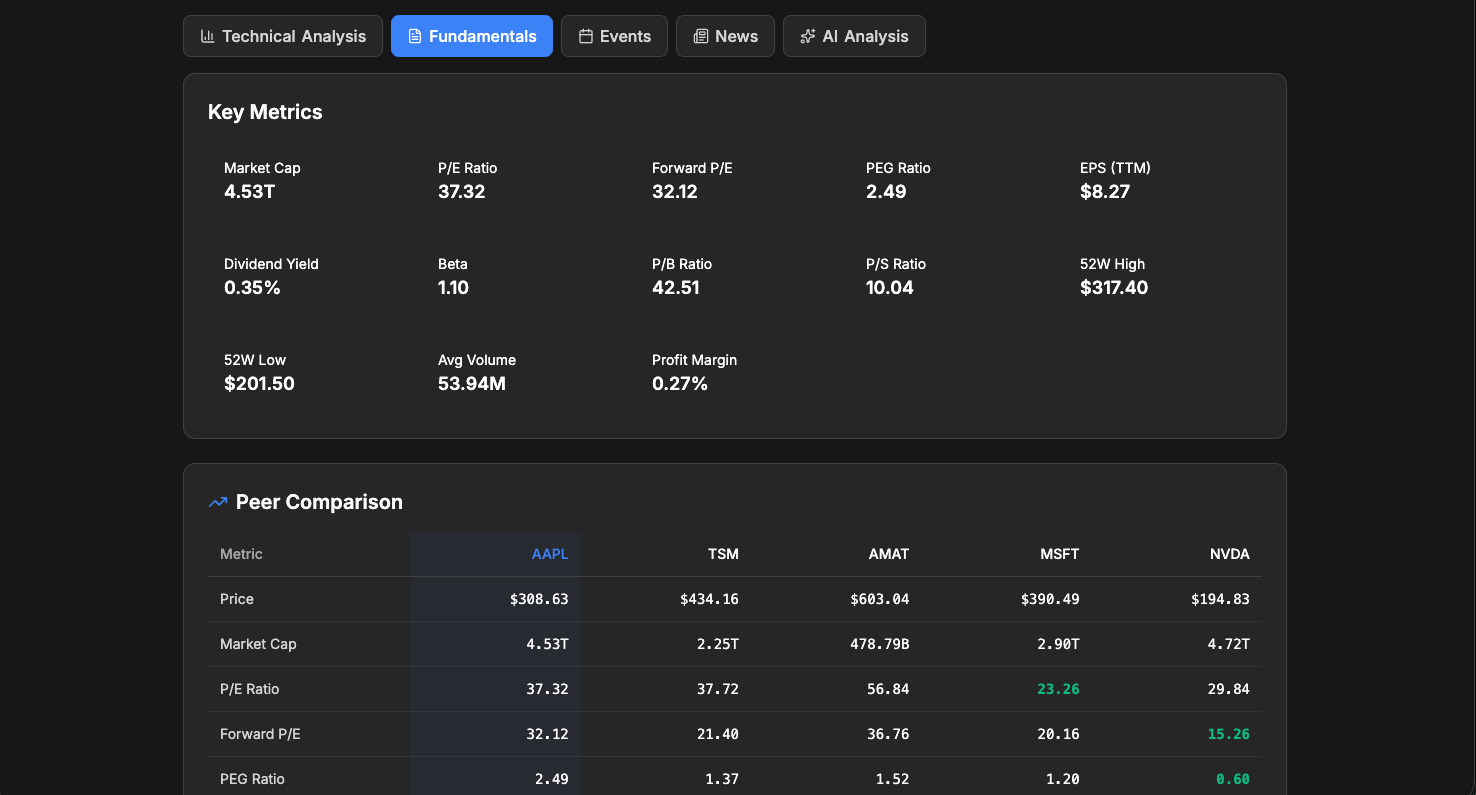Image resolution: width=1476 pixels, height=795 pixels.
Task: Click the Profit Margin value 0.27%
Action: click(x=680, y=384)
